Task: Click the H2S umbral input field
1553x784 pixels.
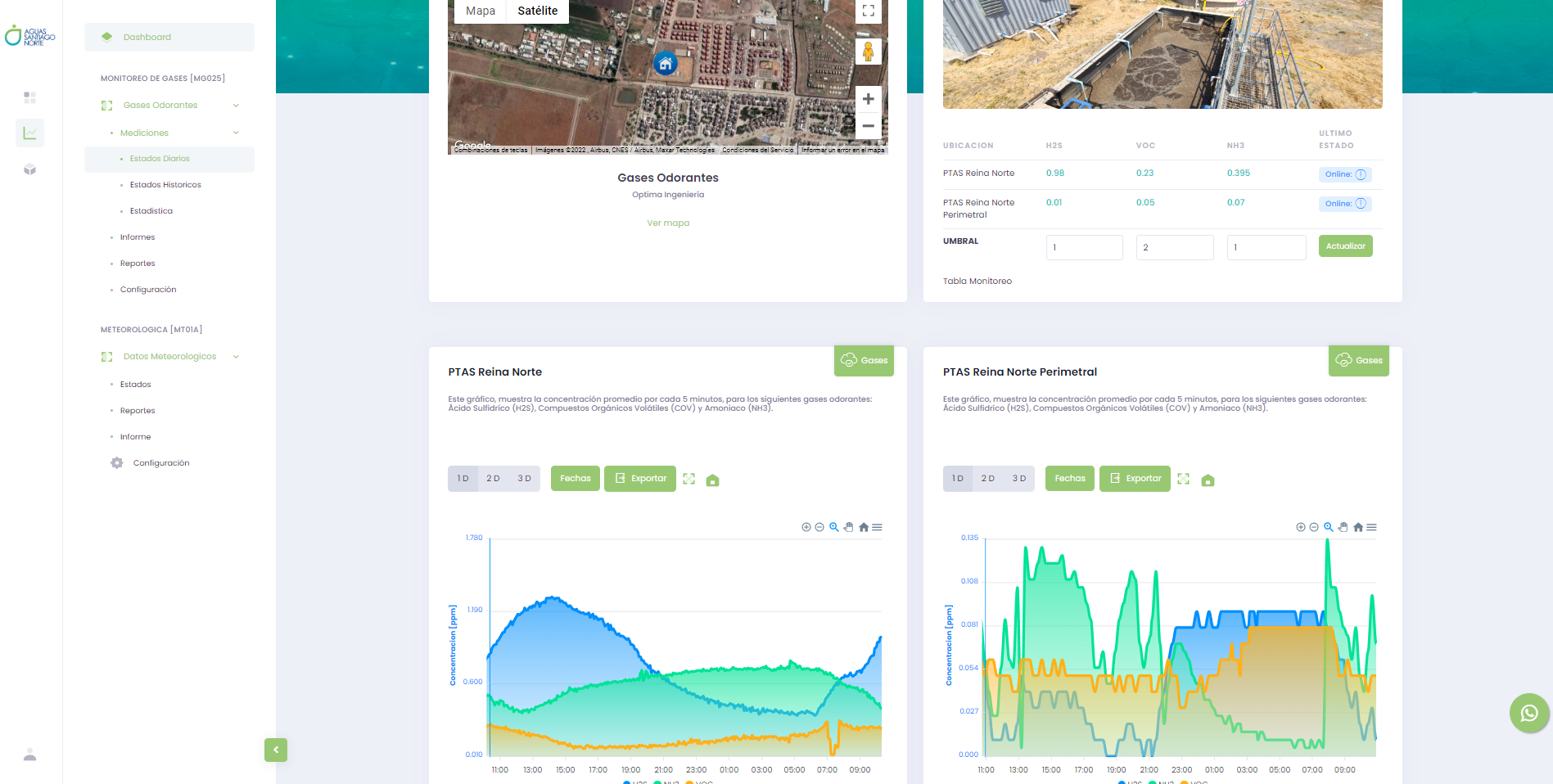Action: point(1084,247)
